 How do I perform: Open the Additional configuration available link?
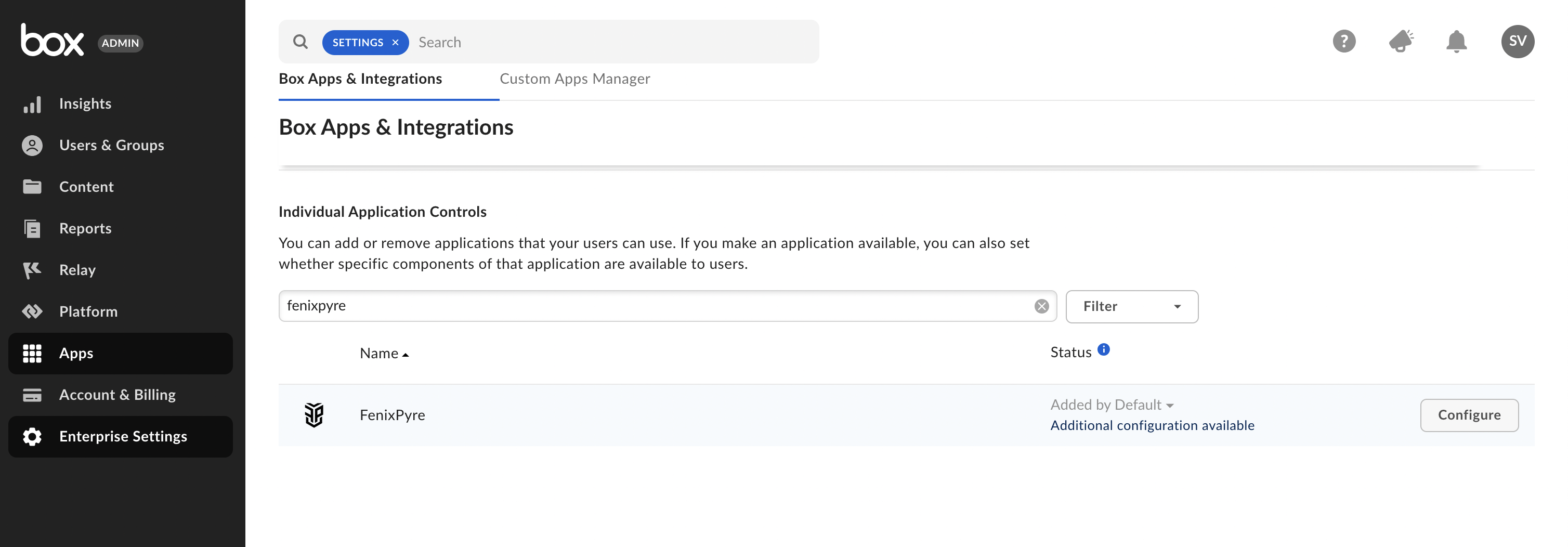(x=1152, y=426)
